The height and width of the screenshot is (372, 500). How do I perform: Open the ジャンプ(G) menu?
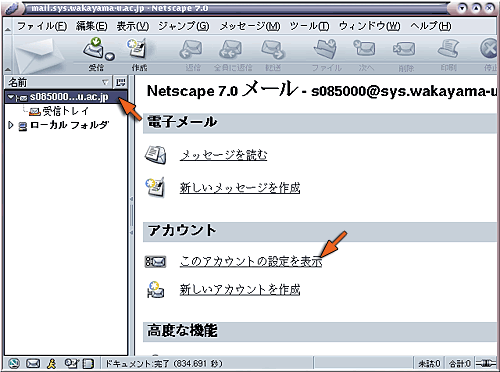click(184, 26)
